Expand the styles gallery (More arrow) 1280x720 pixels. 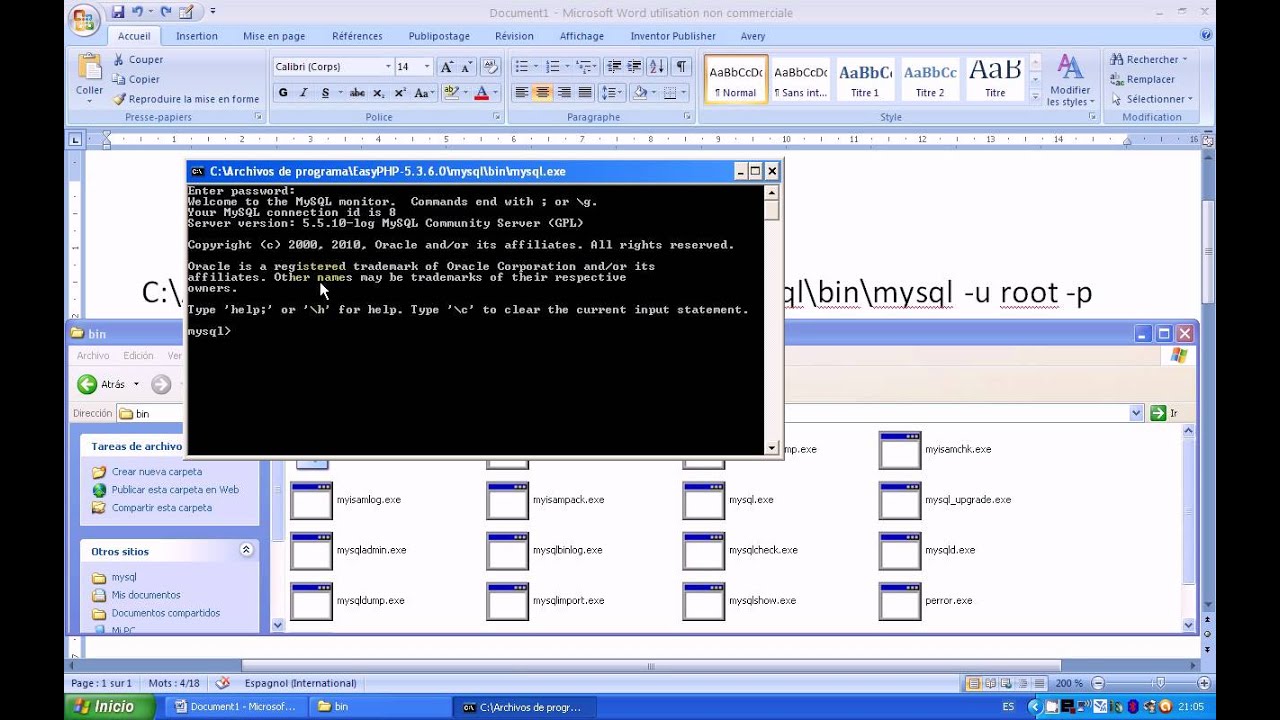click(1035, 97)
